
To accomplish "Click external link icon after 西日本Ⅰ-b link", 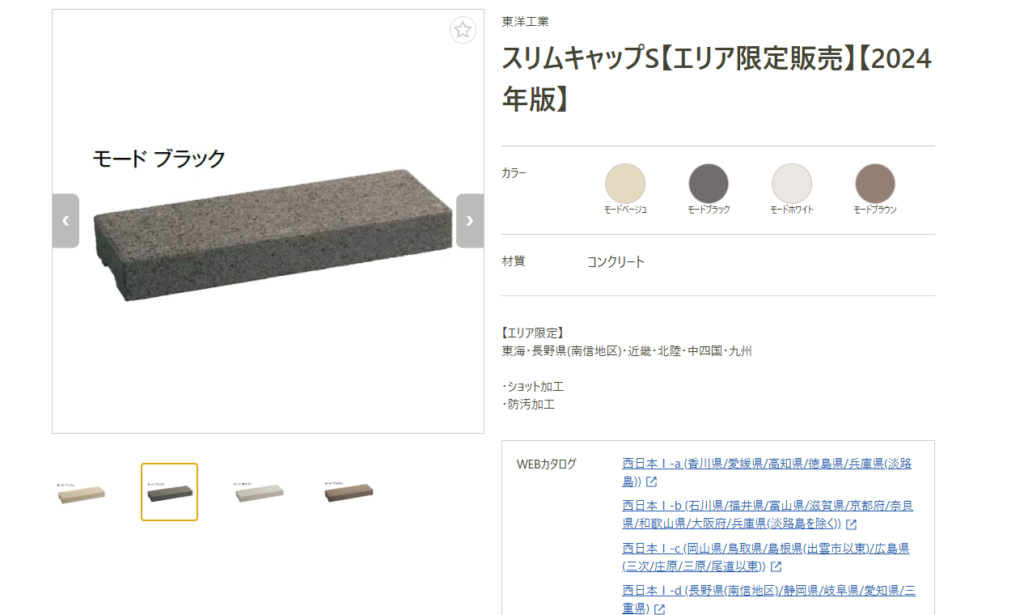I will (851, 524).
